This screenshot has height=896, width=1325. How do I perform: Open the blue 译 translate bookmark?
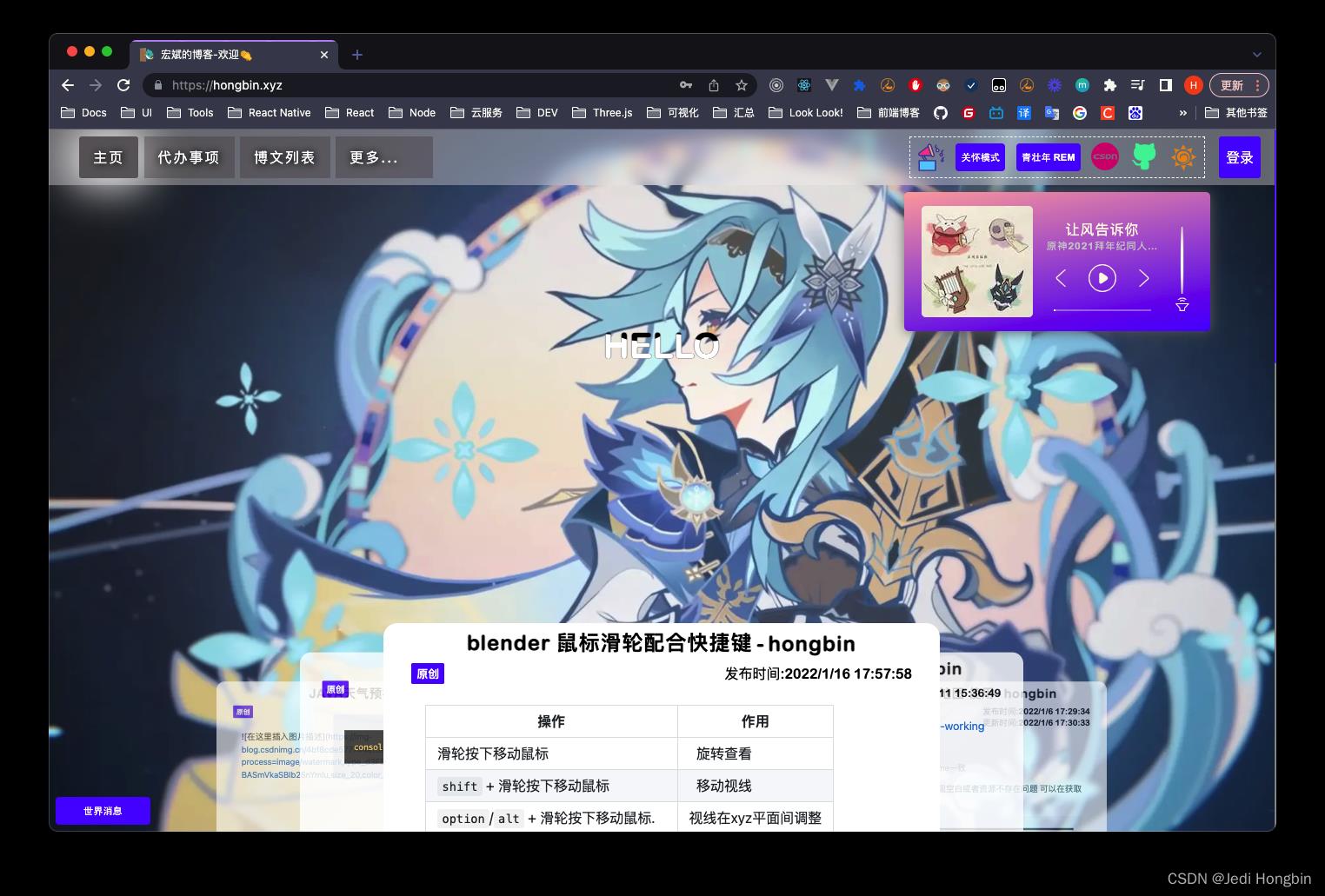(1024, 113)
